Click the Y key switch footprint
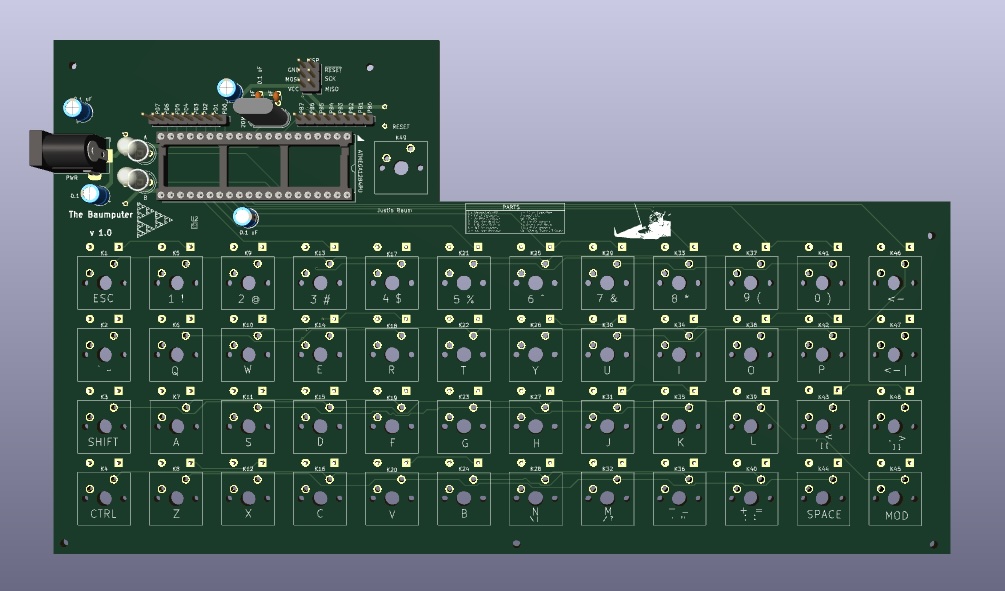The width and height of the screenshot is (1005, 591). 535,354
